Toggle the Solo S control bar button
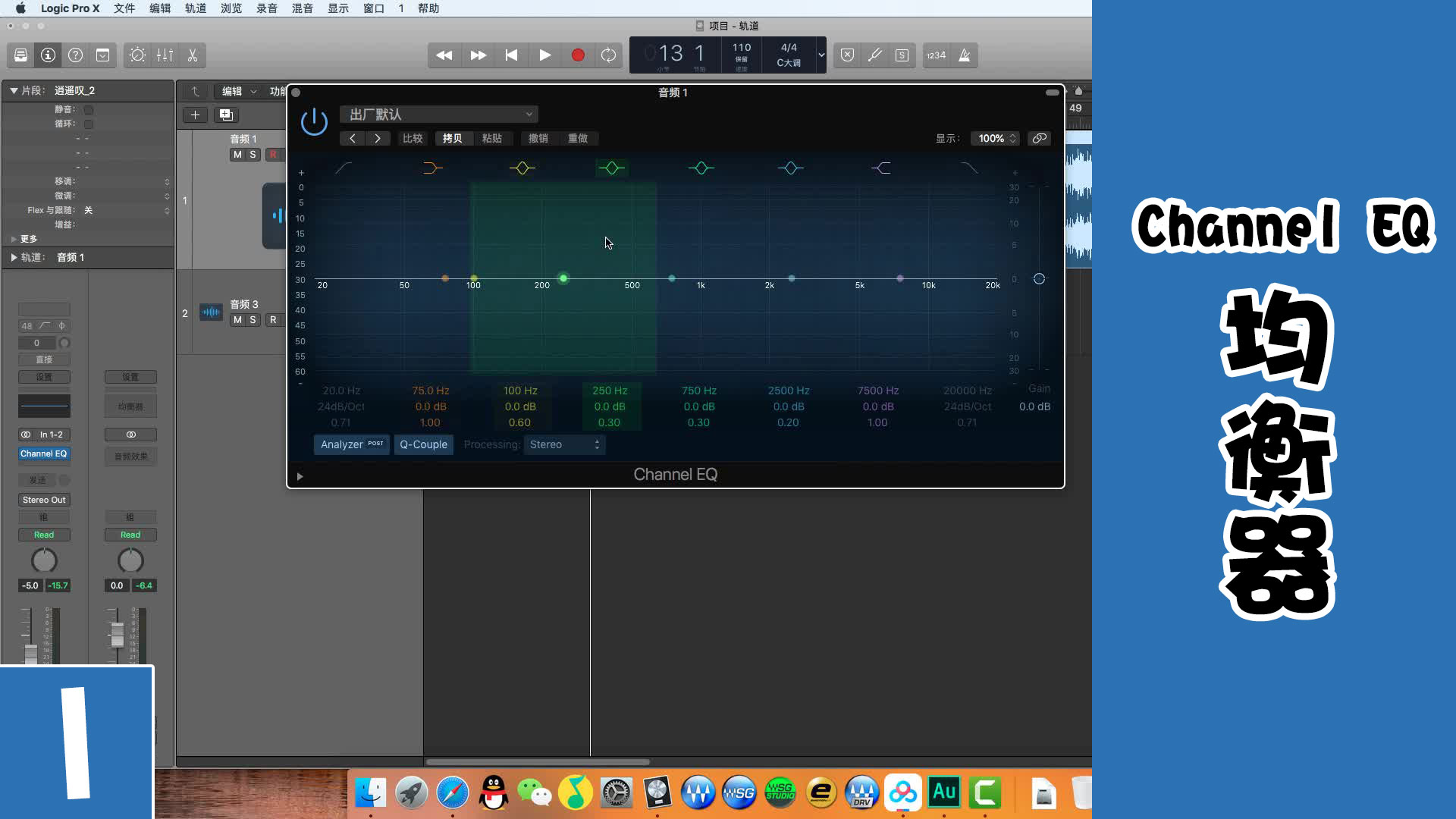1456x819 pixels. [902, 55]
